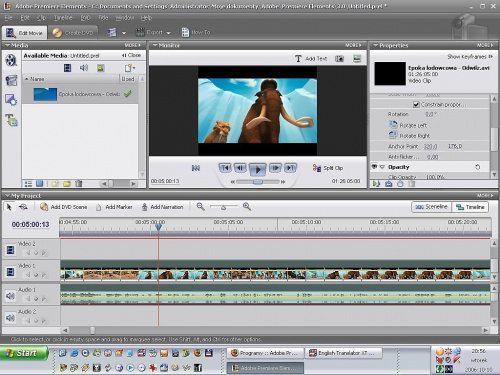Open the Title menu
Viewport: 500px width, 375px height.
pyautogui.click(x=103, y=18)
